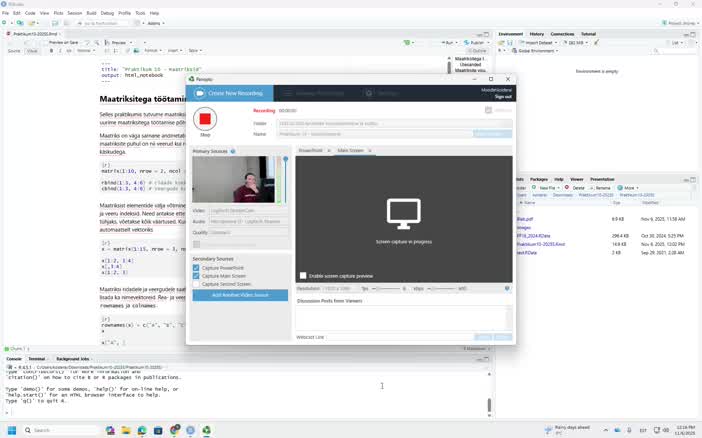Screen dimensions: 702x438
Task: Insert a bullet list in editor
Action: (x=106, y=51)
